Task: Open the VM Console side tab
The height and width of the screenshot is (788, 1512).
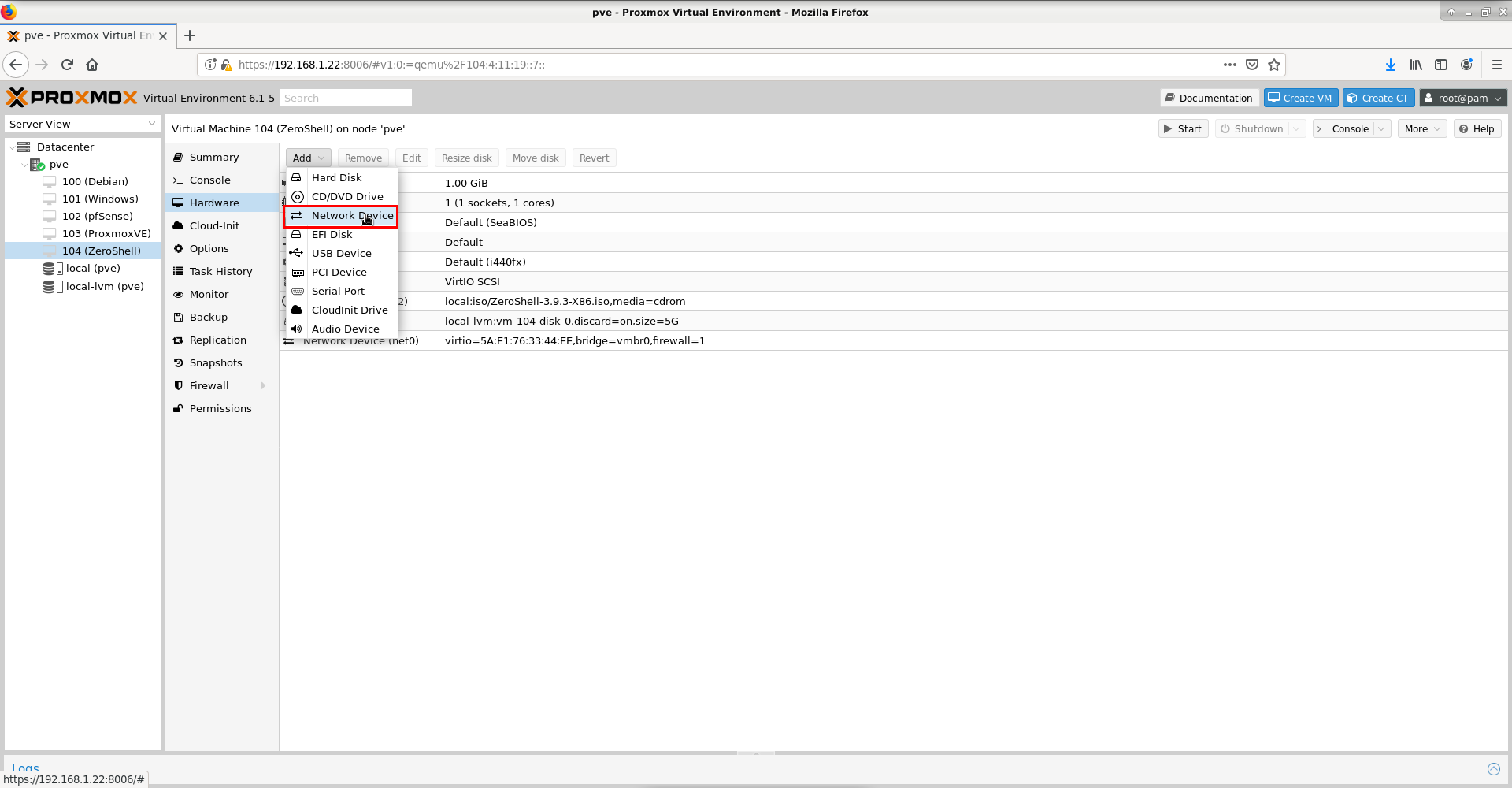Action: pos(222,180)
